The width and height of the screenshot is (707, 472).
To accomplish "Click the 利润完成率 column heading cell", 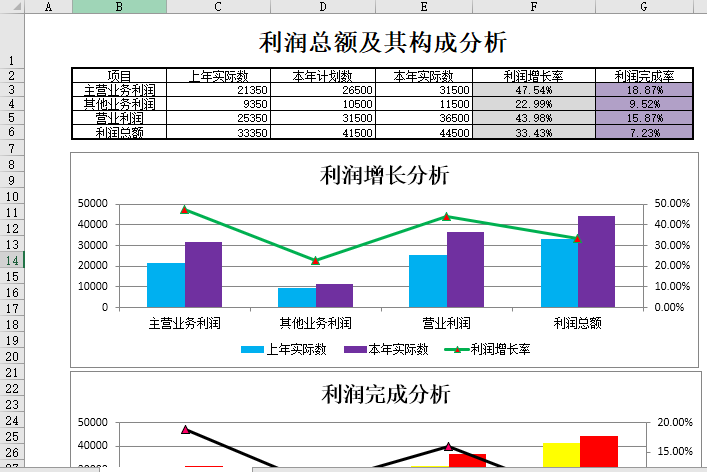I will pos(644,76).
